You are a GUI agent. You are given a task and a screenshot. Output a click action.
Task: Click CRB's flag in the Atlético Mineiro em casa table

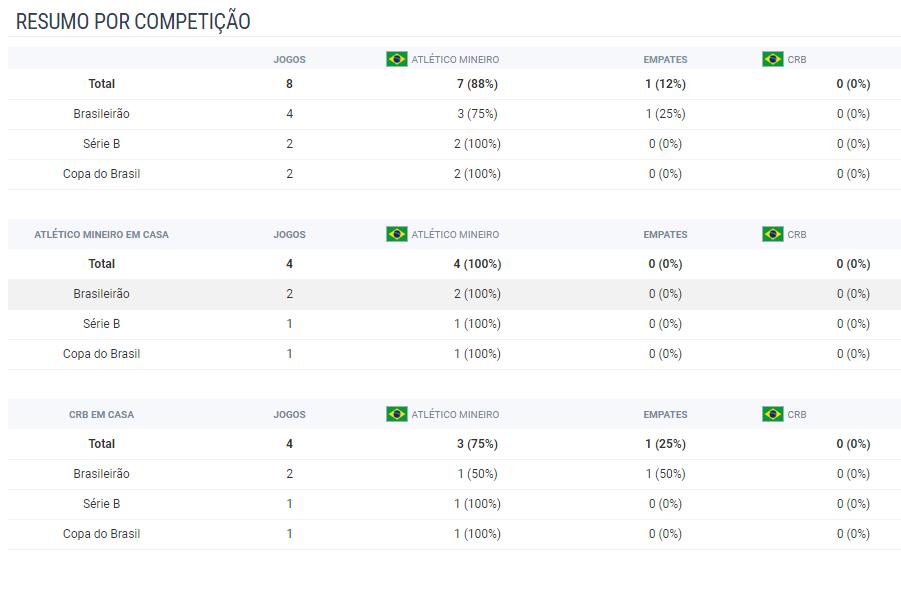(x=772, y=234)
